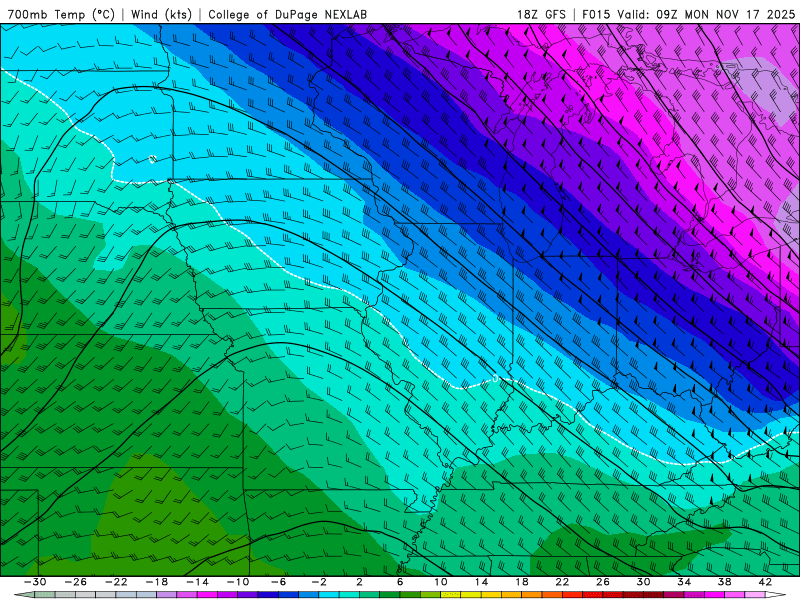
Task: Click the -22 label on the color scale
Action: [x=116, y=582]
